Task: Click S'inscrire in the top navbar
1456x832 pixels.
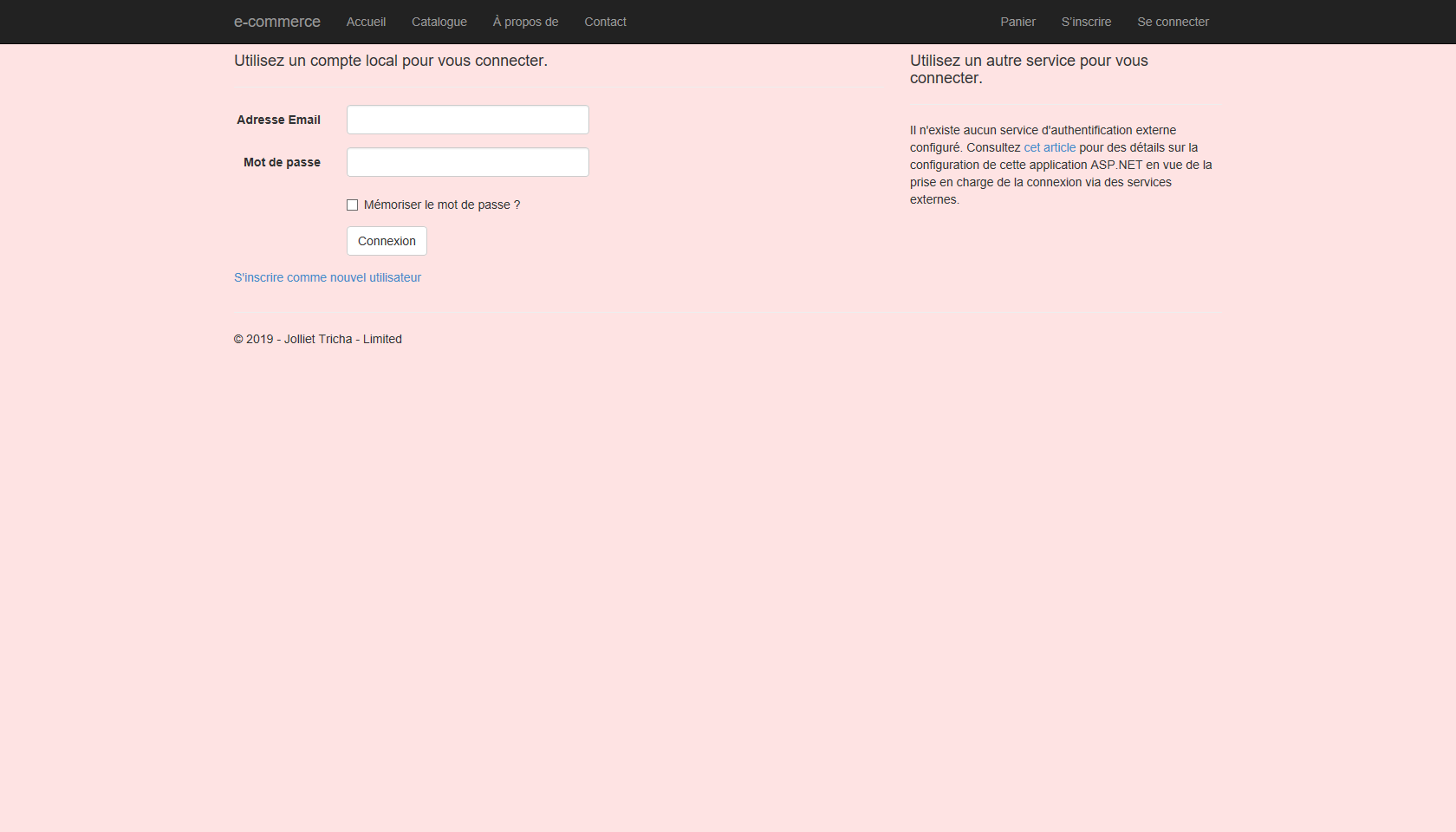Action: point(1086,22)
